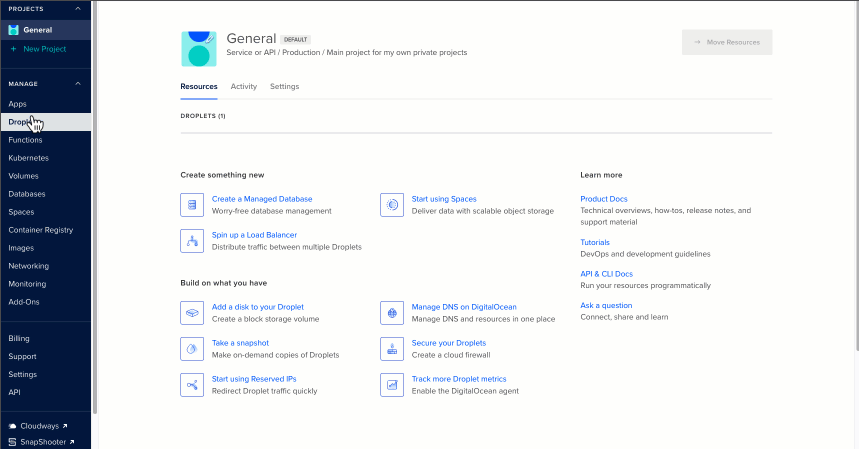Screen dimensions: 859x449
Task: Click the Secure your Droplets firewall icon
Action: [392, 349]
